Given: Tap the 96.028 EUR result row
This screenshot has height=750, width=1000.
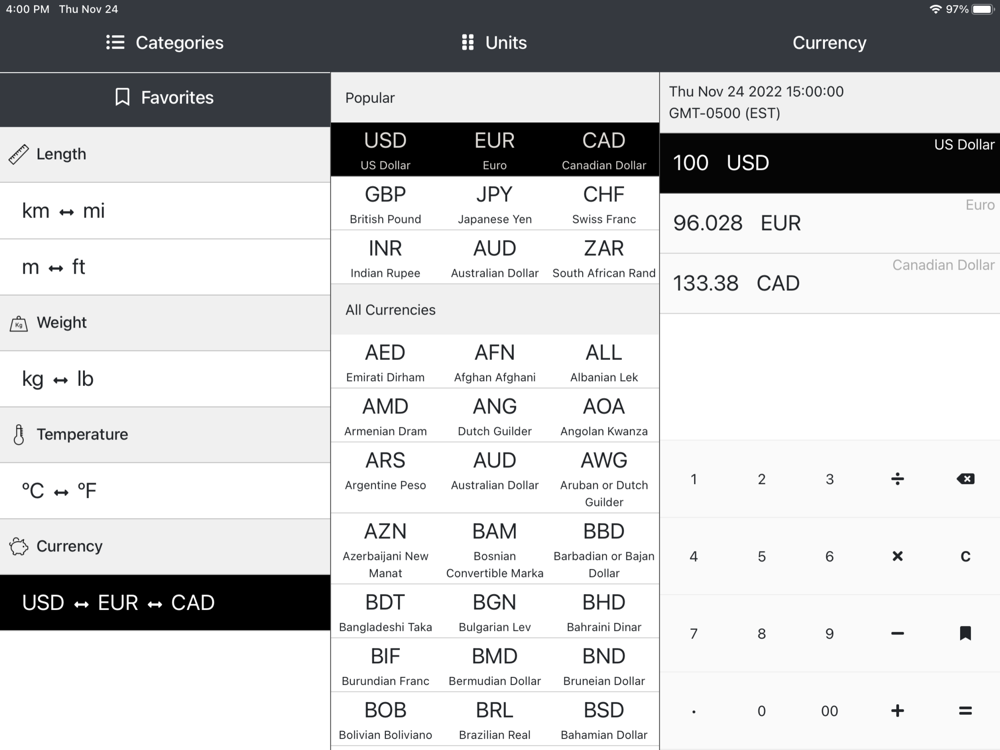Looking at the screenshot, I should tap(829, 223).
